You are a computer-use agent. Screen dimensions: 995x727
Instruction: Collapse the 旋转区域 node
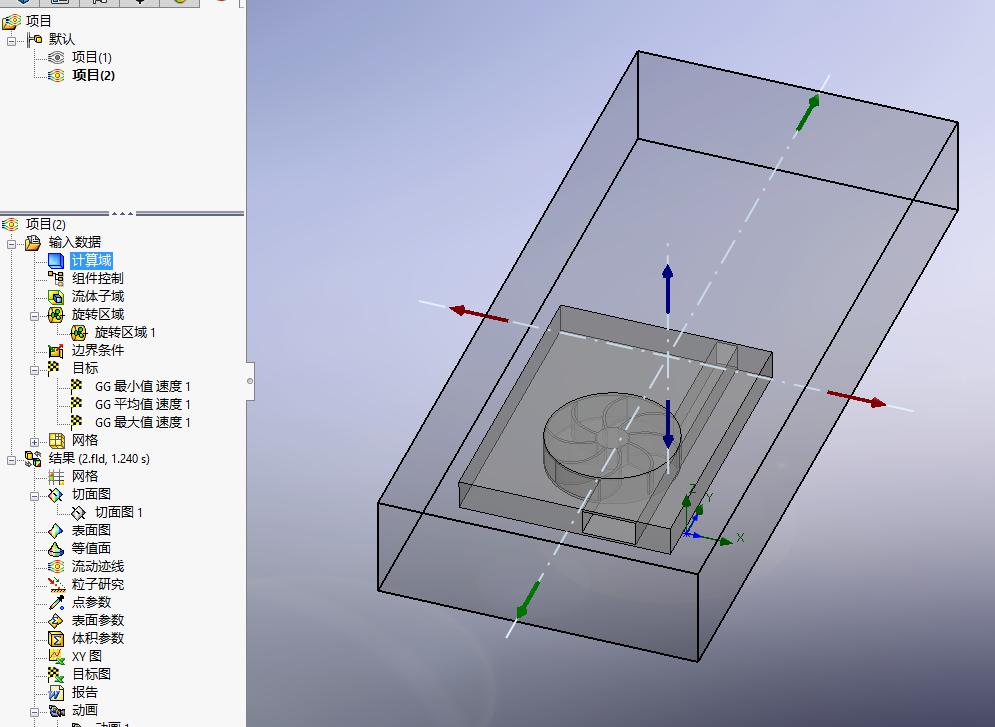coord(35,315)
